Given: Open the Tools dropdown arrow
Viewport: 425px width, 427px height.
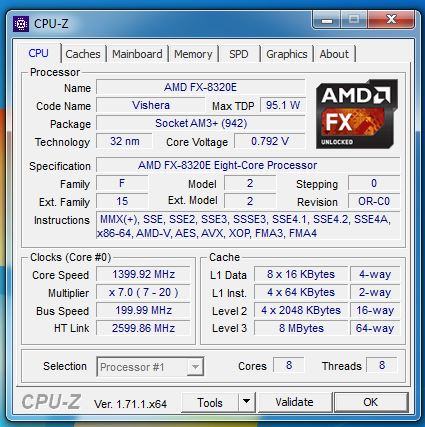Looking at the screenshot, I should click(x=247, y=402).
